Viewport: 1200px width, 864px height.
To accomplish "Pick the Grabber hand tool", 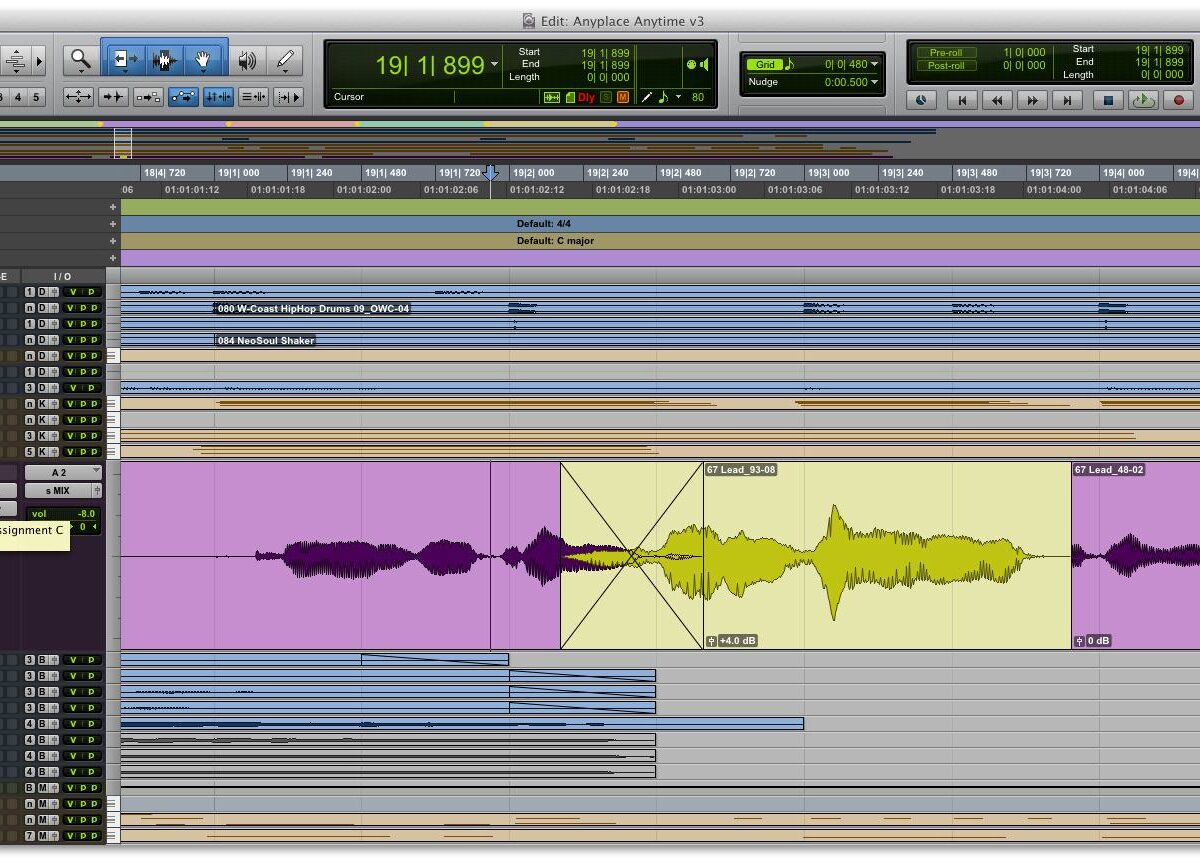I will [203, 61].
